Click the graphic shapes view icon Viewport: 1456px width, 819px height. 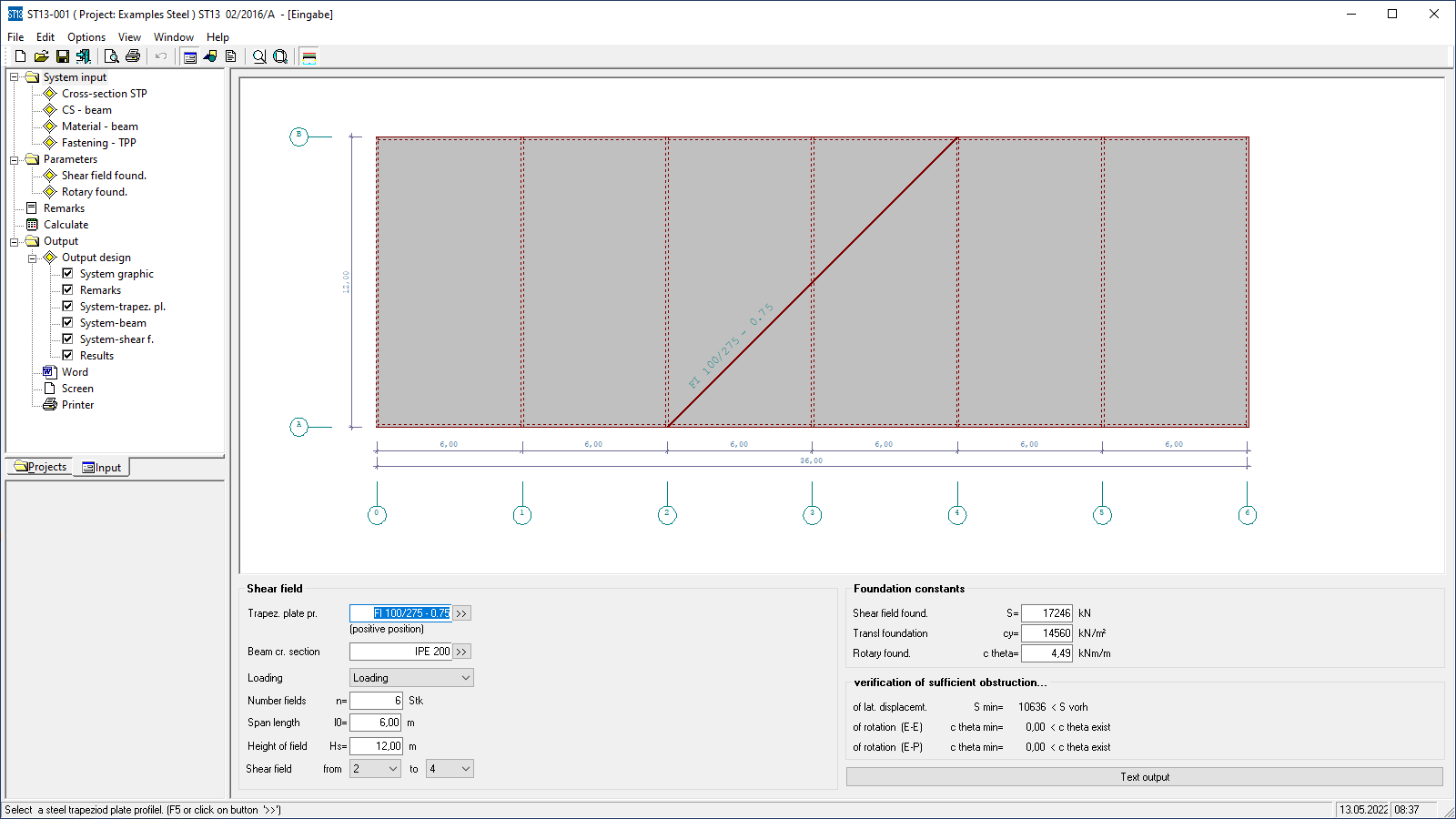pyautogui.click(x=210, y=56)
